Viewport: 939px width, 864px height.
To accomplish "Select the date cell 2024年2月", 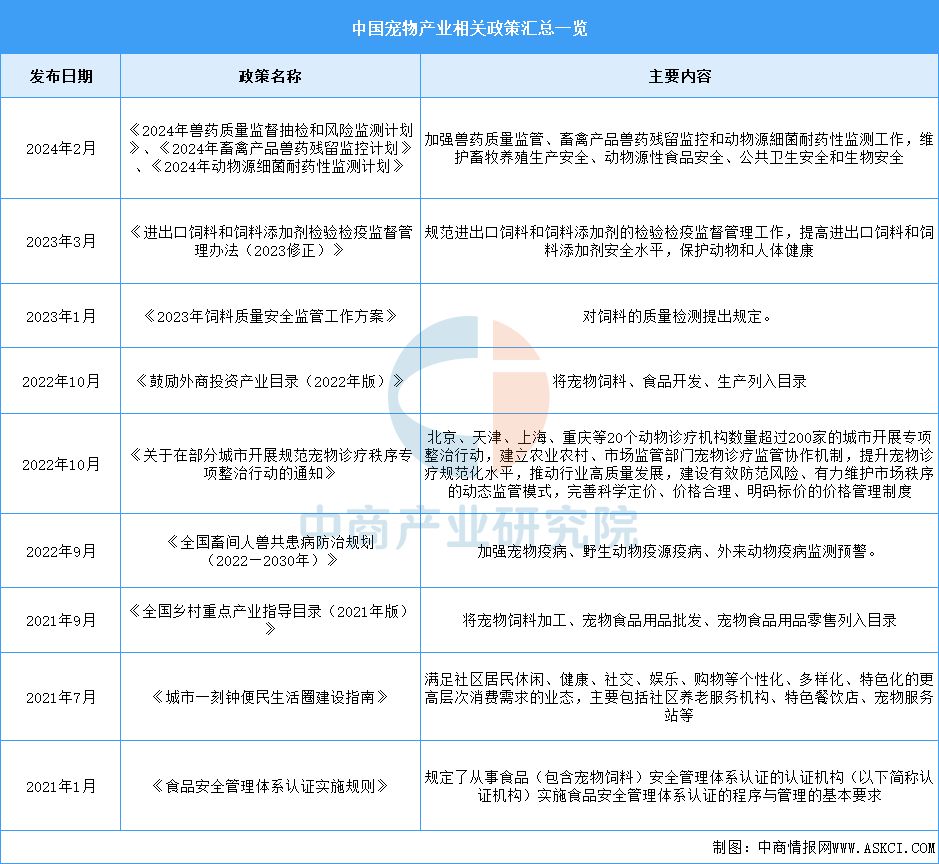I will [x=60, y=148].
